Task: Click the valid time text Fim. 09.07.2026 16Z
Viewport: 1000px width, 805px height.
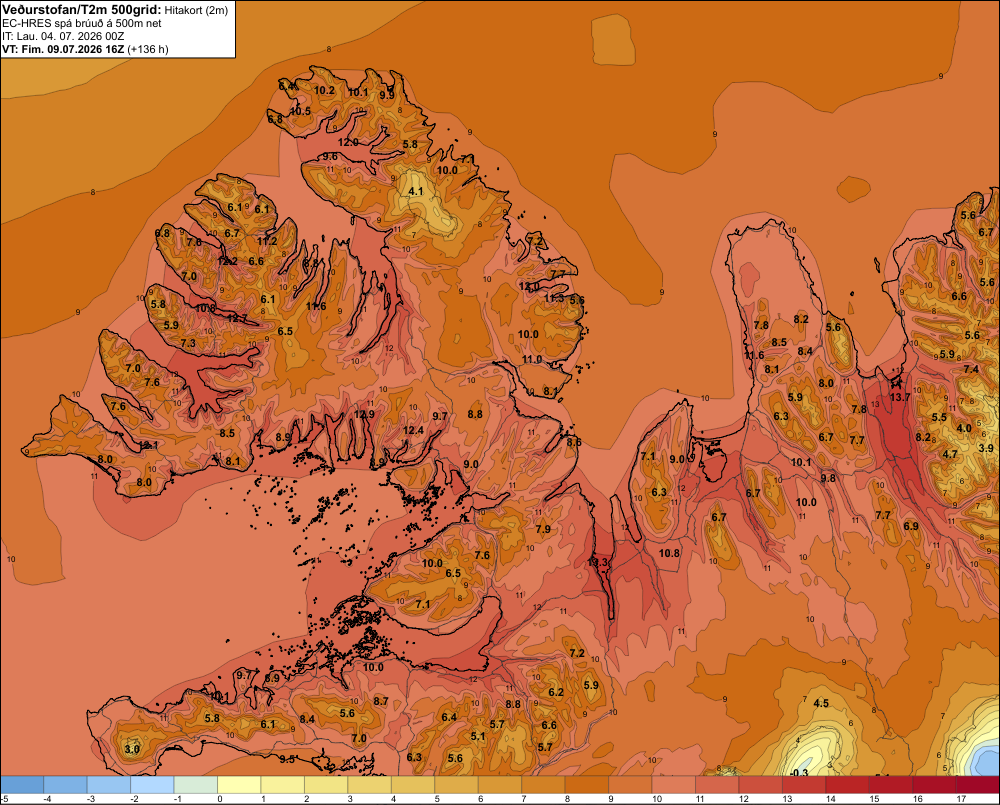Action: 73,49
